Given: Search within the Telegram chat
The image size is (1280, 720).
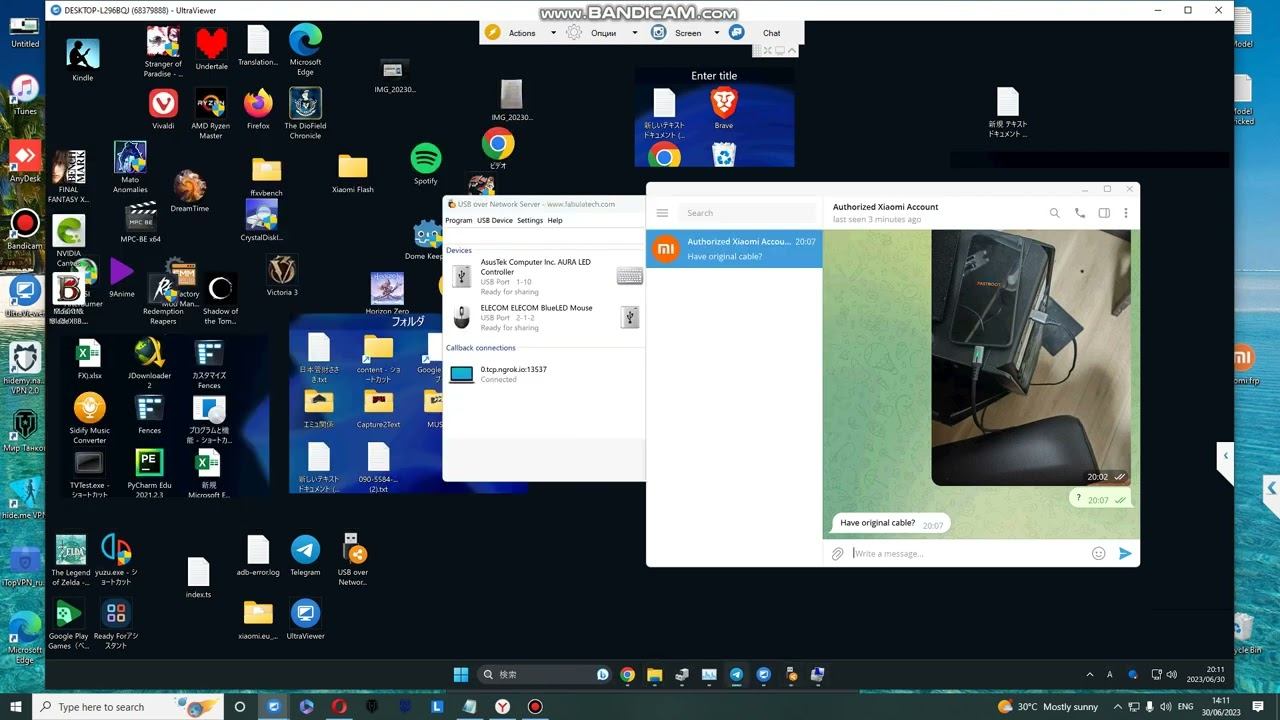Looking at the screenshot, I should [1054, 213].
